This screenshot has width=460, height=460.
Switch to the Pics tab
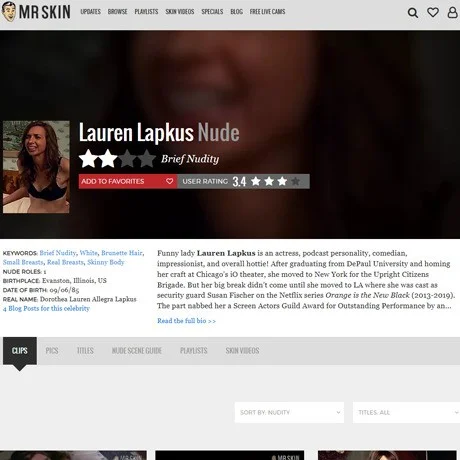[52, 351]
